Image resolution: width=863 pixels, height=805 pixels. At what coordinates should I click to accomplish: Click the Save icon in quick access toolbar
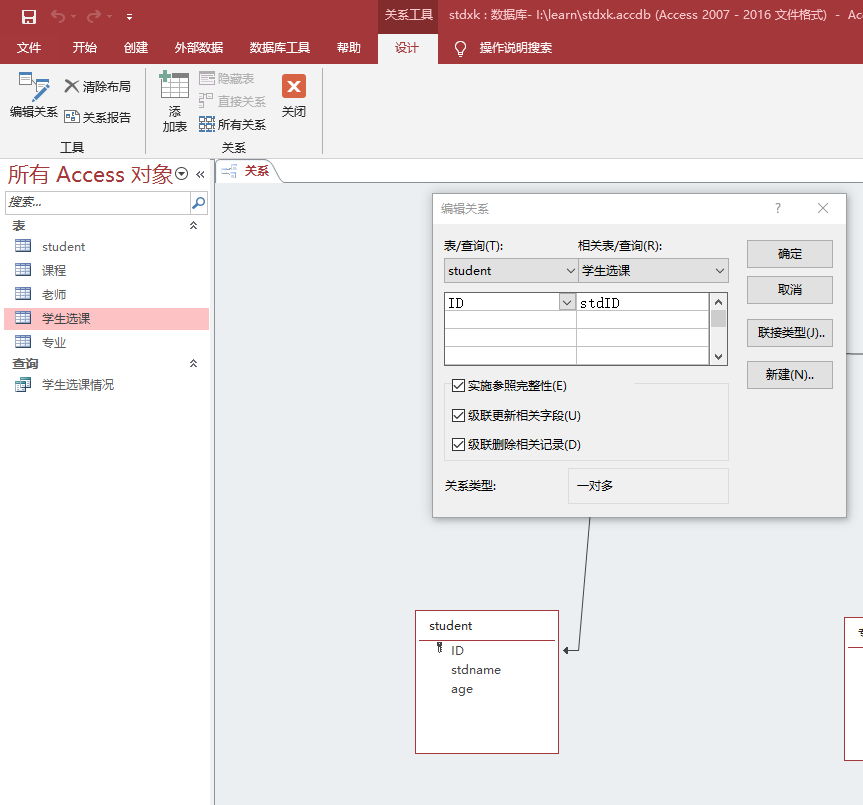[x=29, y=17]
